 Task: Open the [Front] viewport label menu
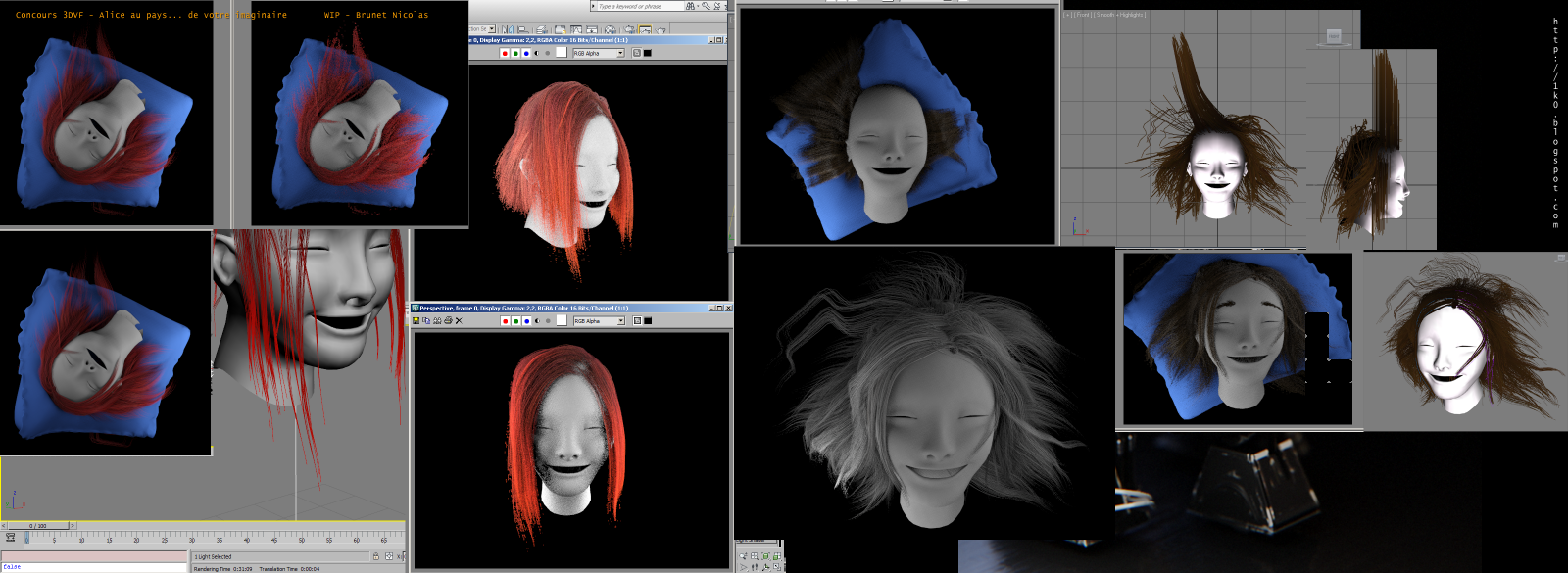(1083, 15)
